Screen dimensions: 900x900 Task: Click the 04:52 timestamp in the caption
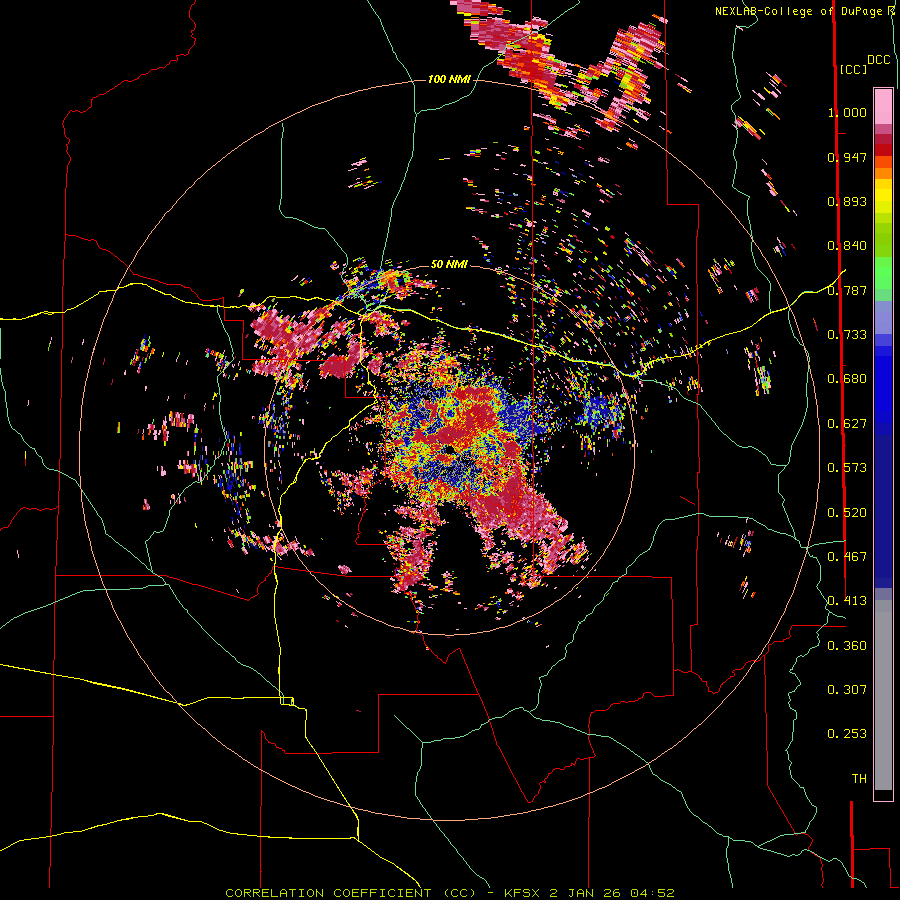(x=652, y=893)
